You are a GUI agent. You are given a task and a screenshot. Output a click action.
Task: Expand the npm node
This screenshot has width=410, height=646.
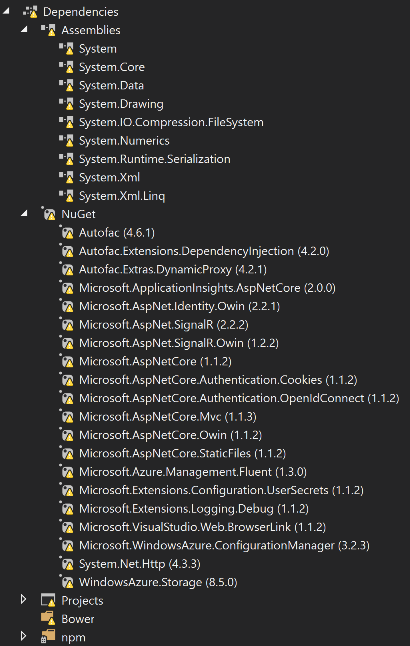point(24,636)
